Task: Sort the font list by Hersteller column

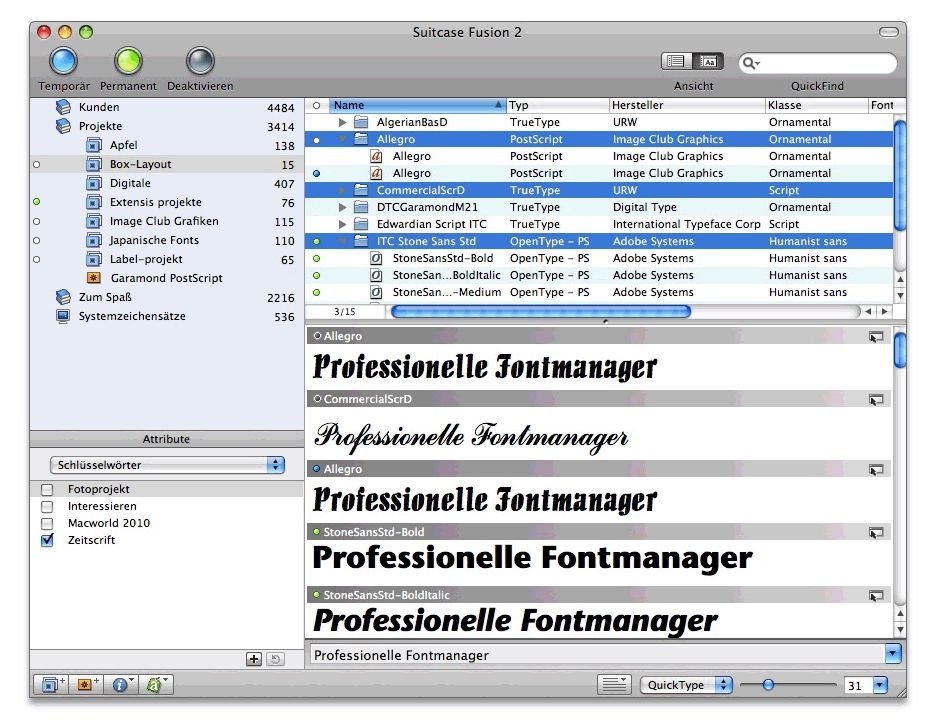Action: tap(686, 105)
